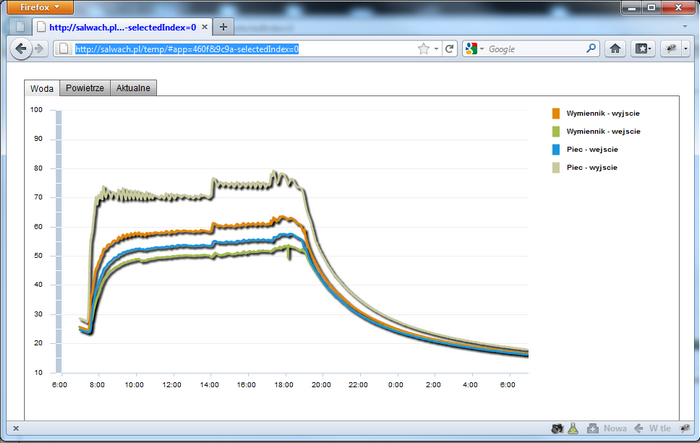Bookmark this page with the star icon
The height and width of the screenshot is (443, 700).
click(x=424, y=49)
